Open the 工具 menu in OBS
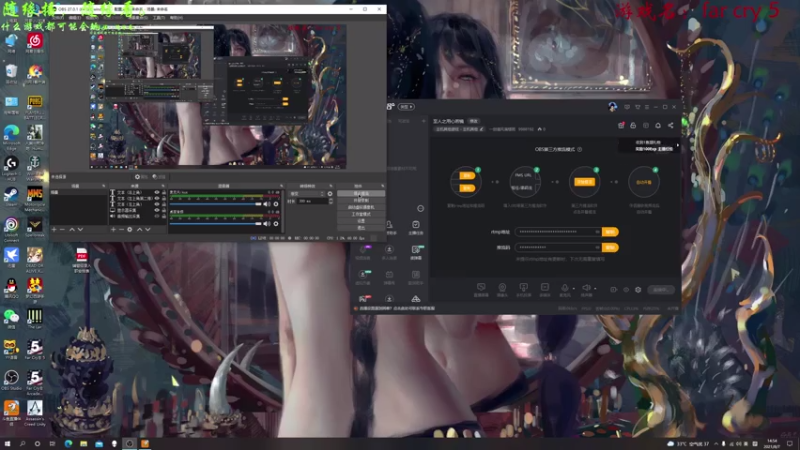This screenshot has width=800, height=450. tap(159, 18)
